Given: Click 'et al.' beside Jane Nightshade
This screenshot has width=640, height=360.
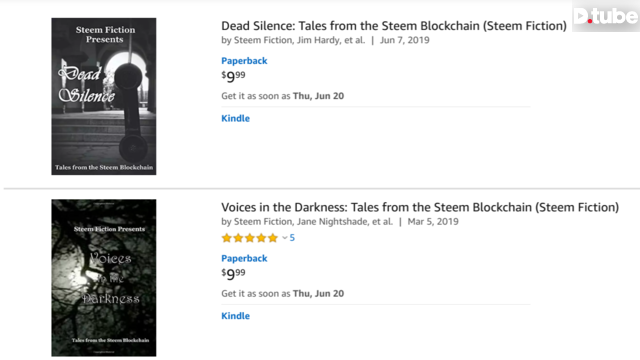Looking at the screenshot, I should (x=382, y=222).
